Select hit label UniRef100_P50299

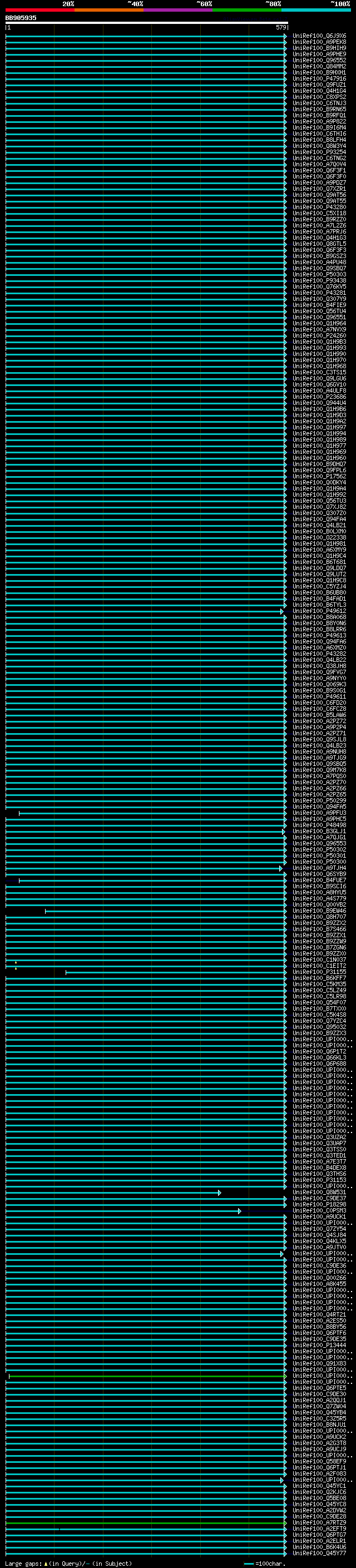pyautogui.click(x=319, y=800)
